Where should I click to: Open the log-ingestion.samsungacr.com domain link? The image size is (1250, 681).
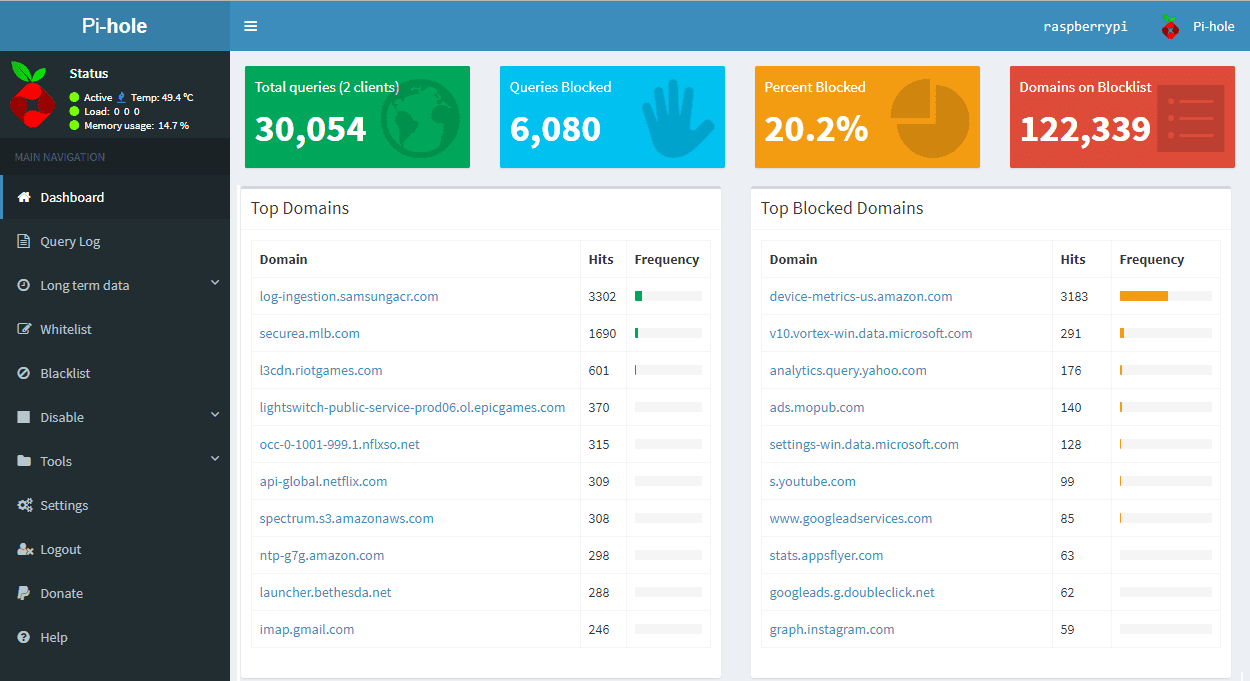[x=349, y=296]
